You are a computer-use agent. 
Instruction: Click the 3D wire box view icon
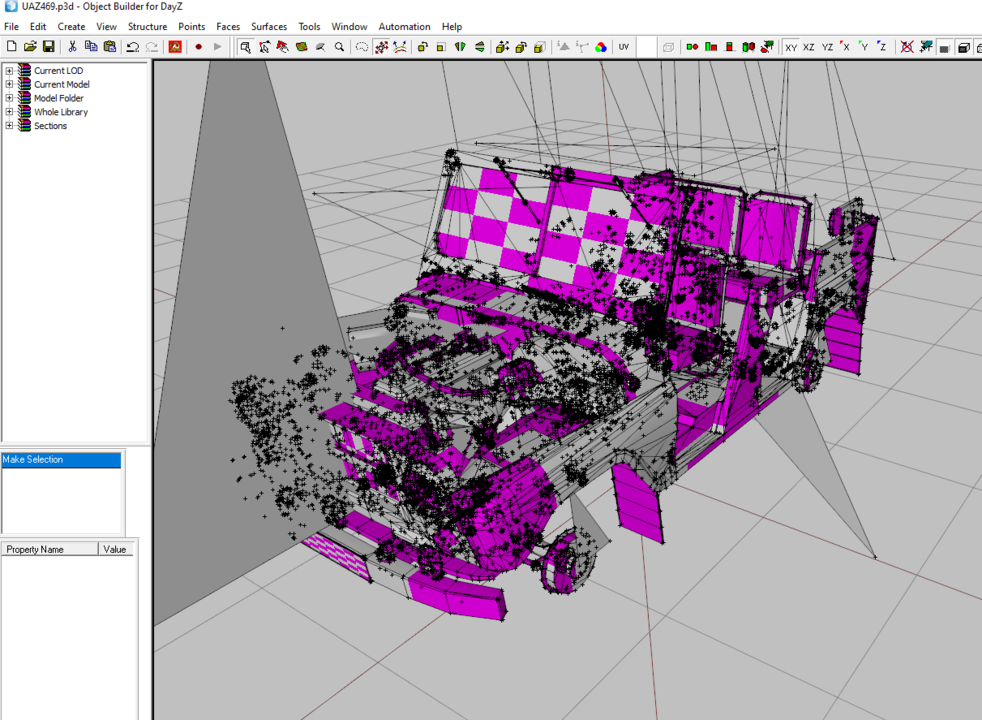point(964,48)
